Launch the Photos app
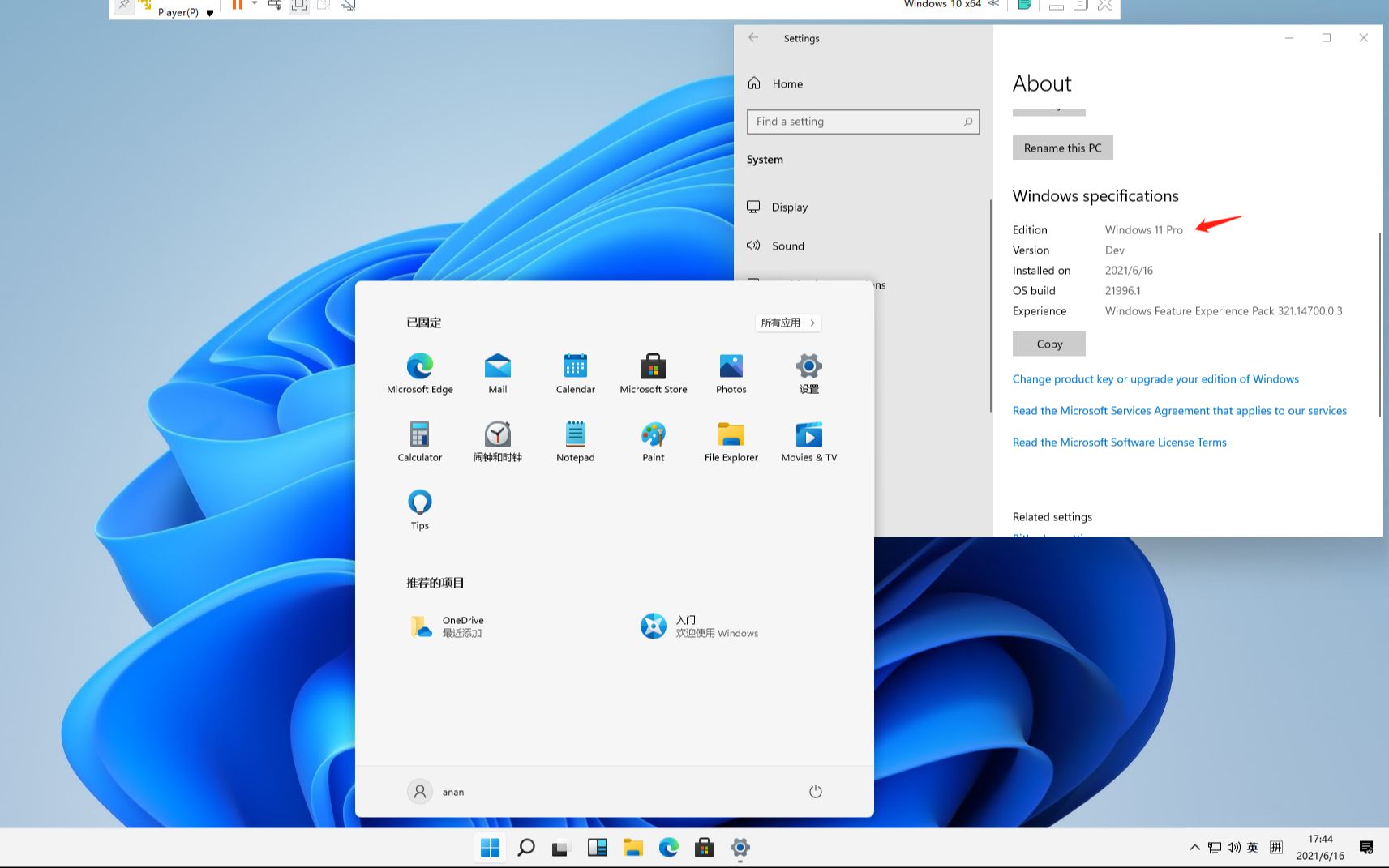Screen dimensions: 1389x868 731,372
